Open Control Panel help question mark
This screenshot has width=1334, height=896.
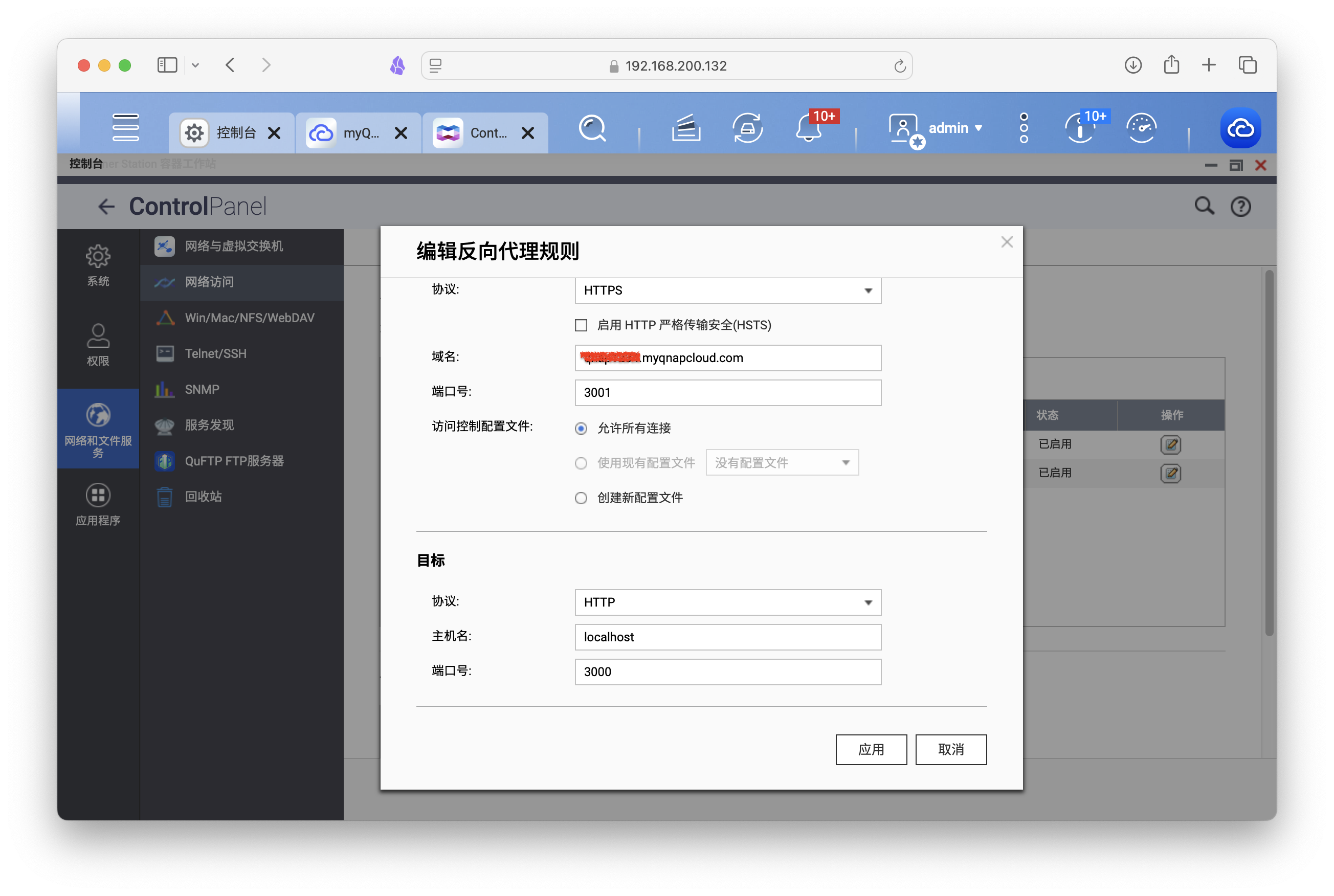1240,206
